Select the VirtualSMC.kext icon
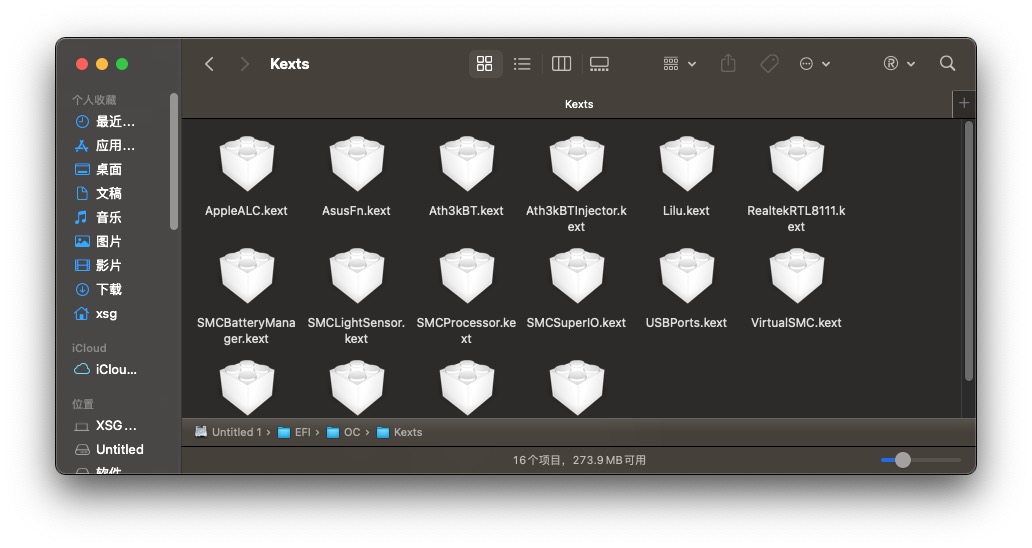This screenshot has width=1032, height=548. (x=796, y=277)
